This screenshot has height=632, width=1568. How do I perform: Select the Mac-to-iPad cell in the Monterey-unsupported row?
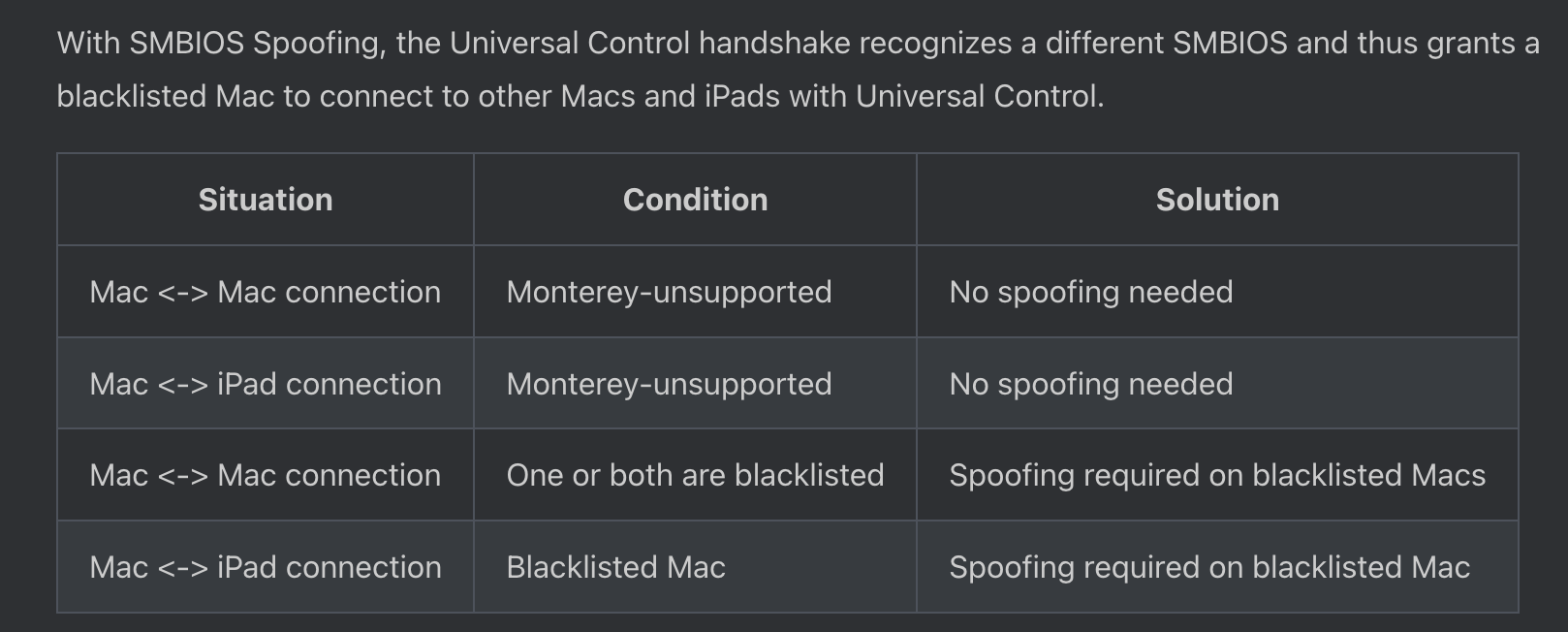[x=265, y=384]
